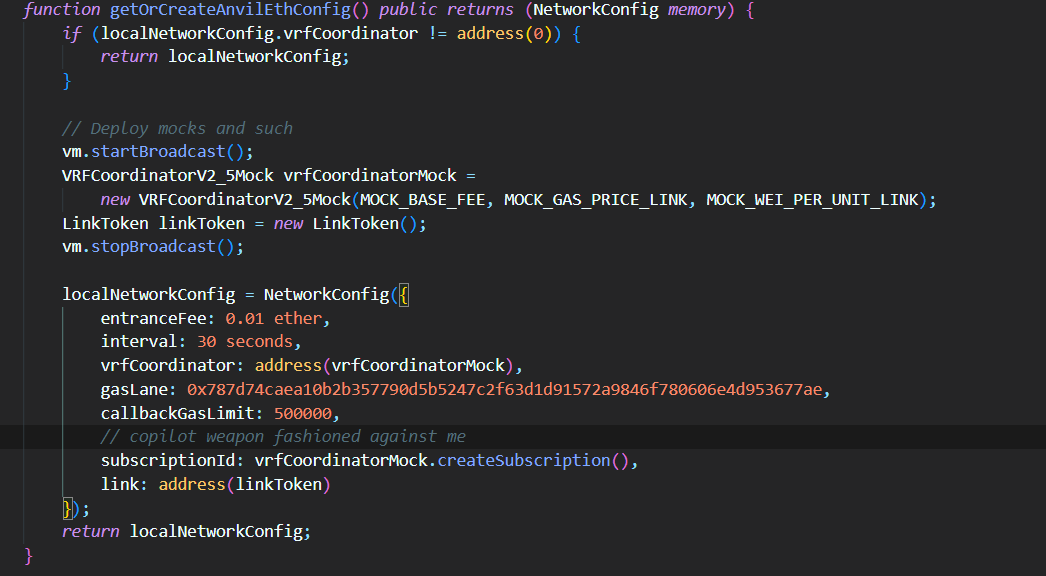1046x576 pixels.
Task: Click the MOCK_BASE_FEE argument
Action: pyautogui.click(x=422, y=200)
